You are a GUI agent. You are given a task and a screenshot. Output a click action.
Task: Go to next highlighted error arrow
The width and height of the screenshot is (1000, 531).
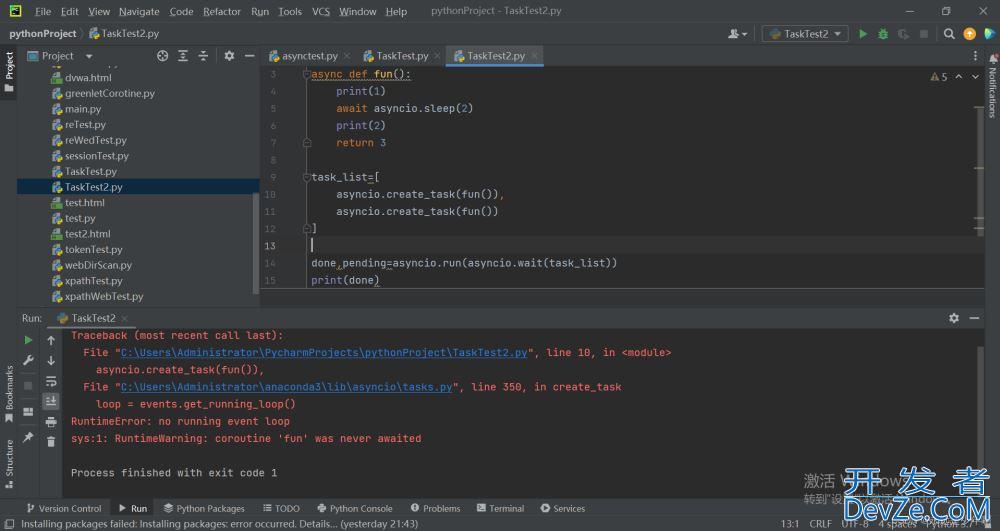point(975,76)
